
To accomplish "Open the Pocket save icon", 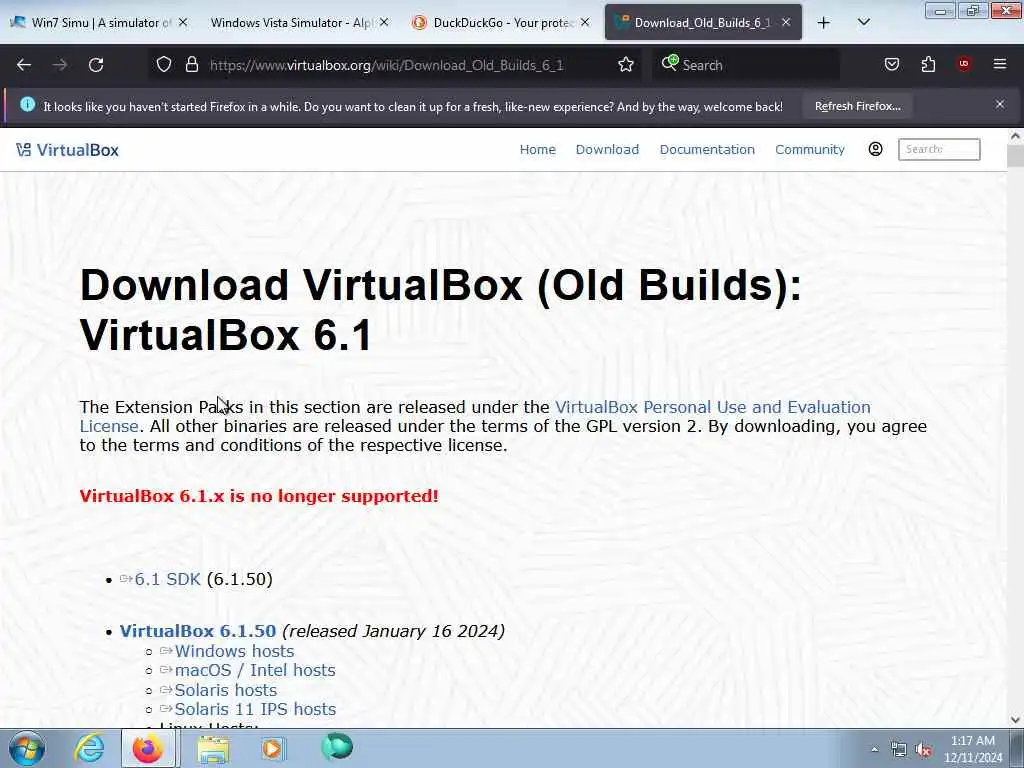I will [x=891, y=65].
